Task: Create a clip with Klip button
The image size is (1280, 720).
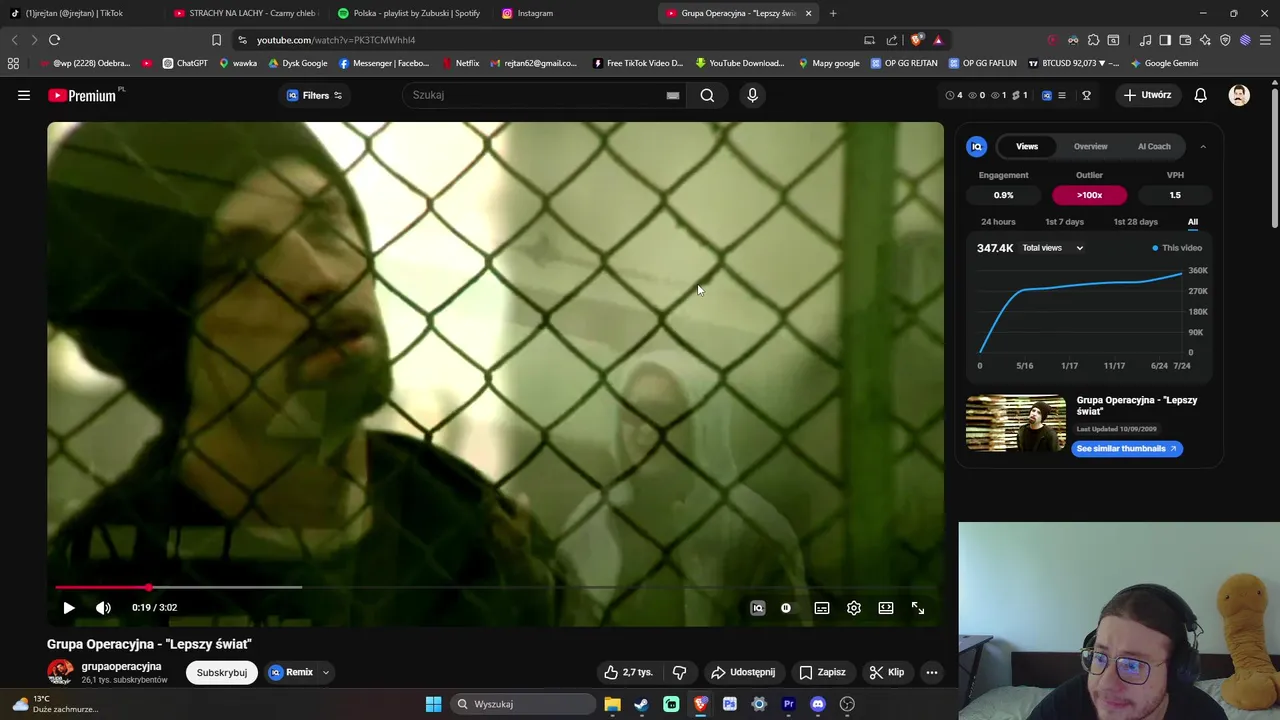Action: pos(887,672)
